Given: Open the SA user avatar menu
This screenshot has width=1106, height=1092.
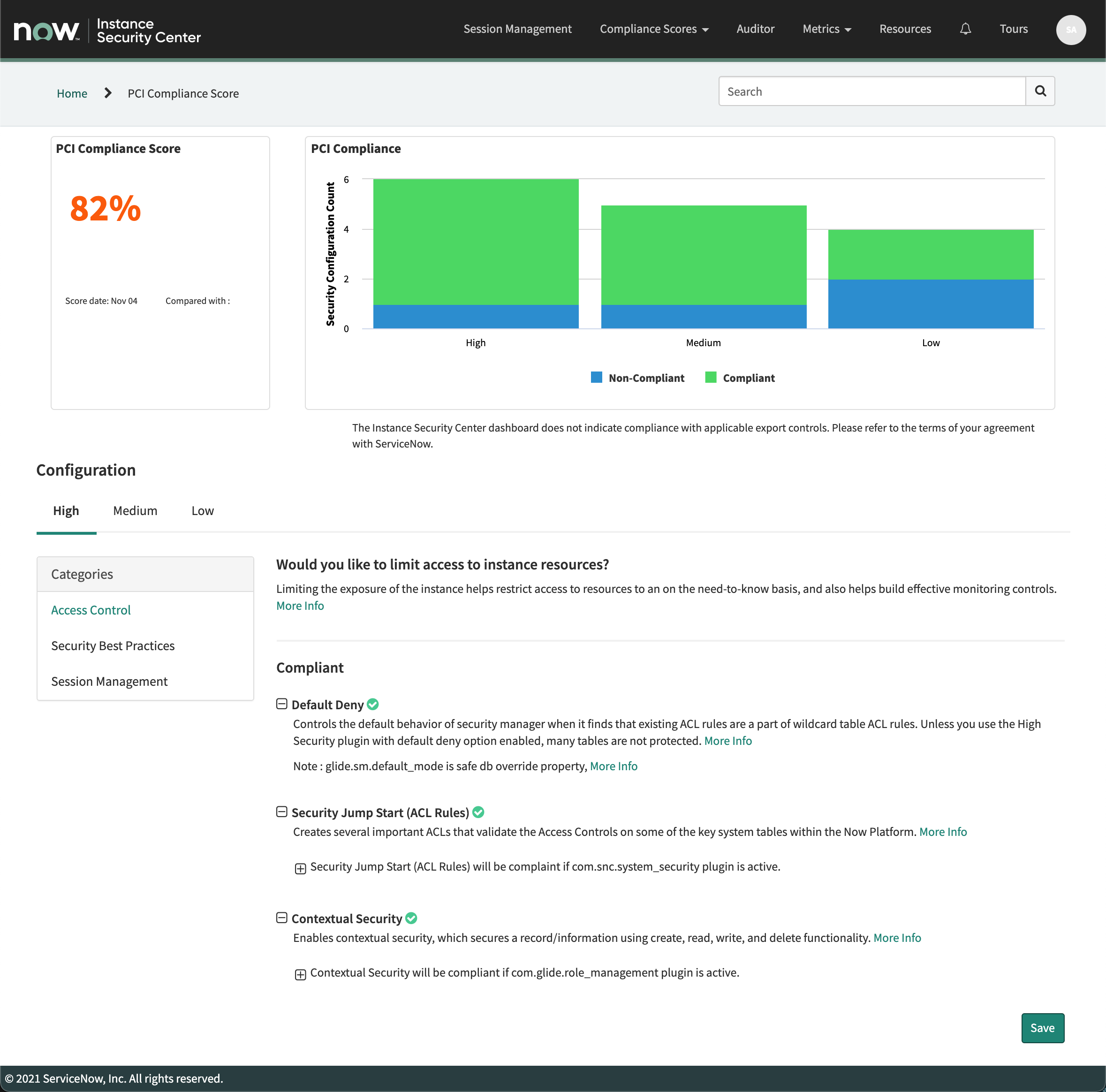Looking at the screenshot, I should (1070, 30).
